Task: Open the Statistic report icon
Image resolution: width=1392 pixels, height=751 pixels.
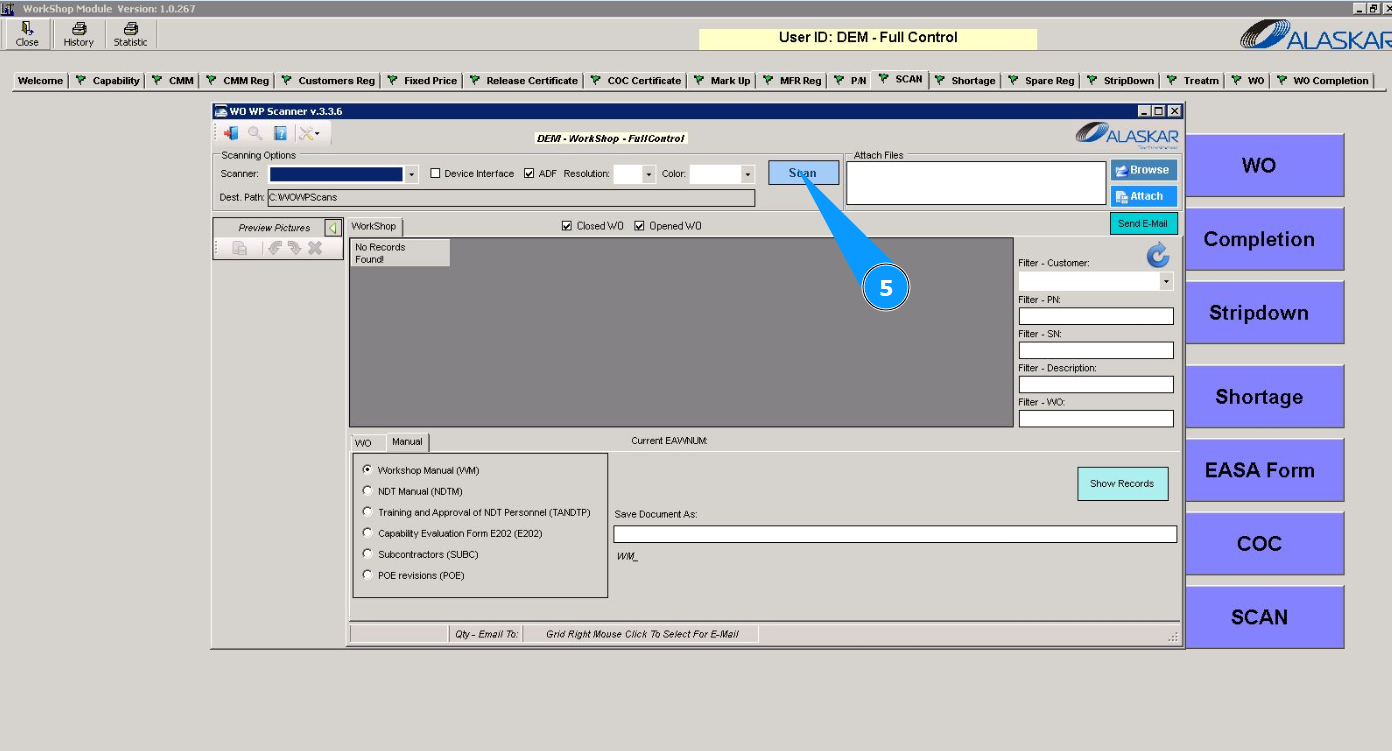Action: coord(130,30)
